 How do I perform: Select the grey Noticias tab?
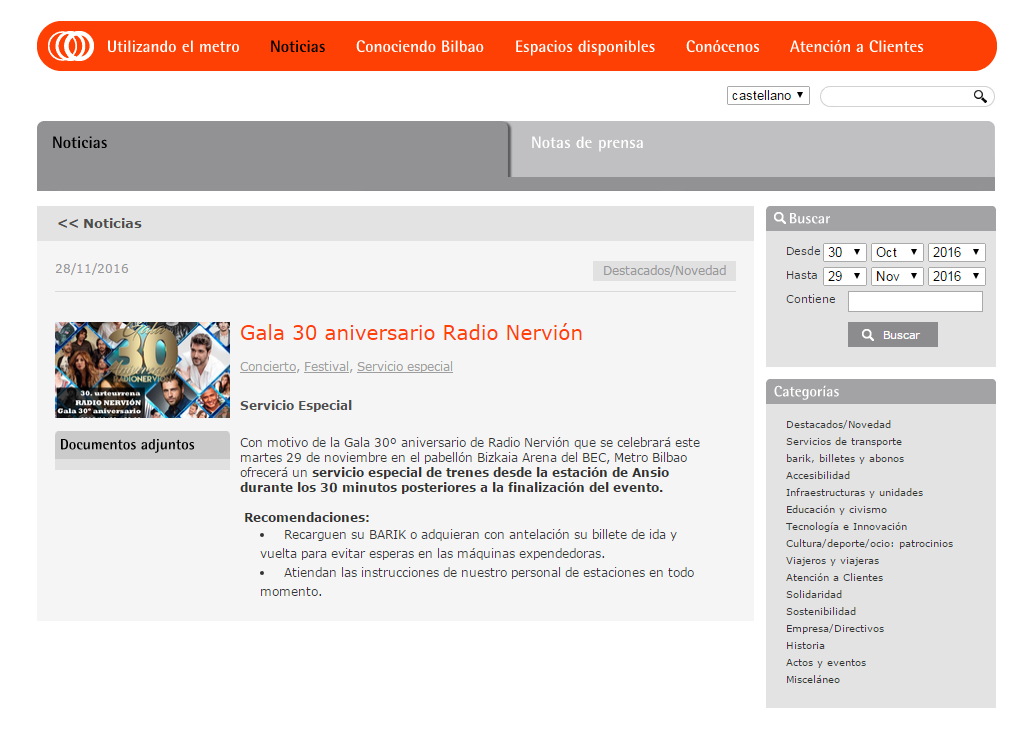tap(273, 149)
